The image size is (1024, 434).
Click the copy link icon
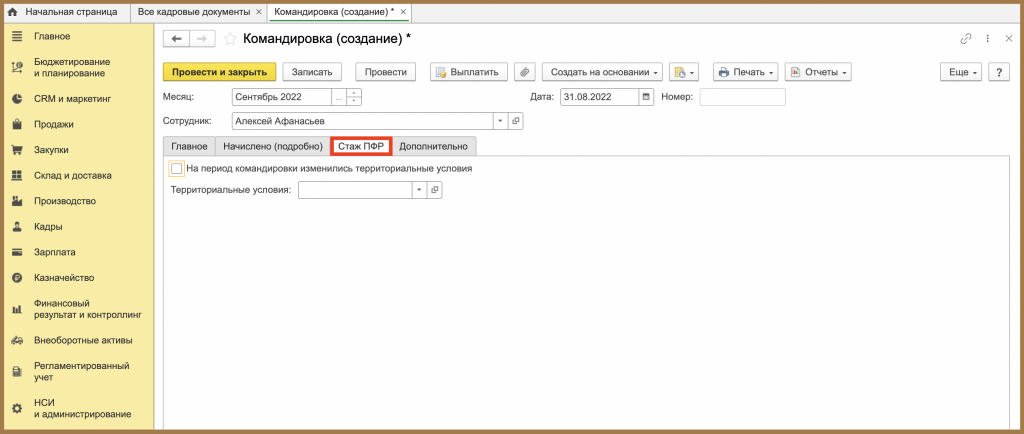click(x=965, y=39)
